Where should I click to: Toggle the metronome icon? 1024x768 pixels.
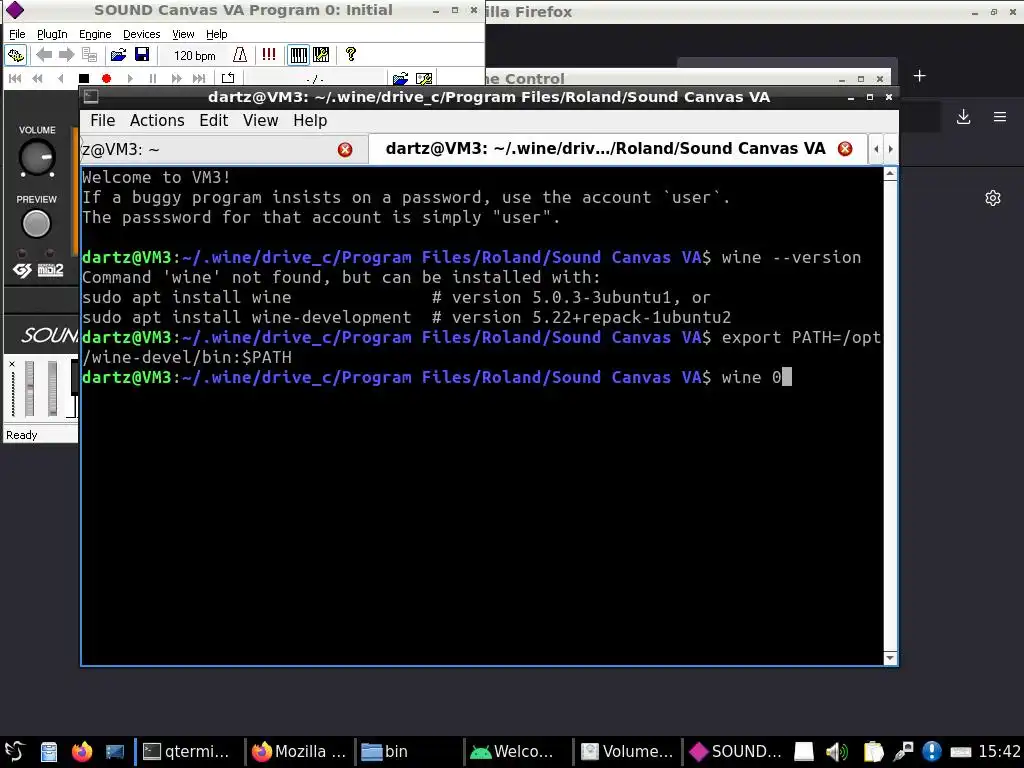240,55
